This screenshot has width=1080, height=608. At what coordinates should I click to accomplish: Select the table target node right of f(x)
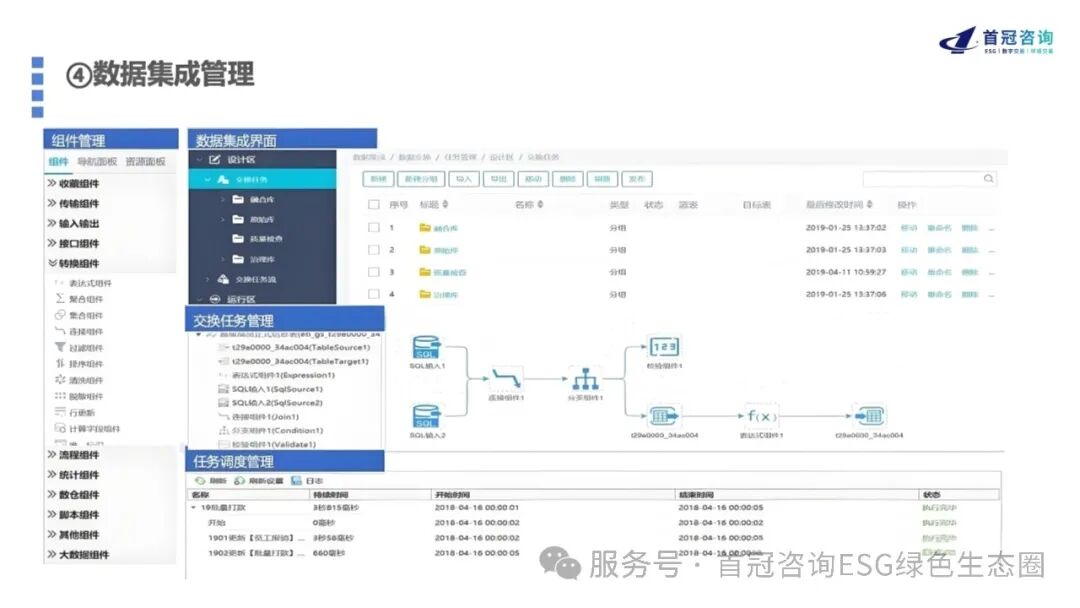869,416
